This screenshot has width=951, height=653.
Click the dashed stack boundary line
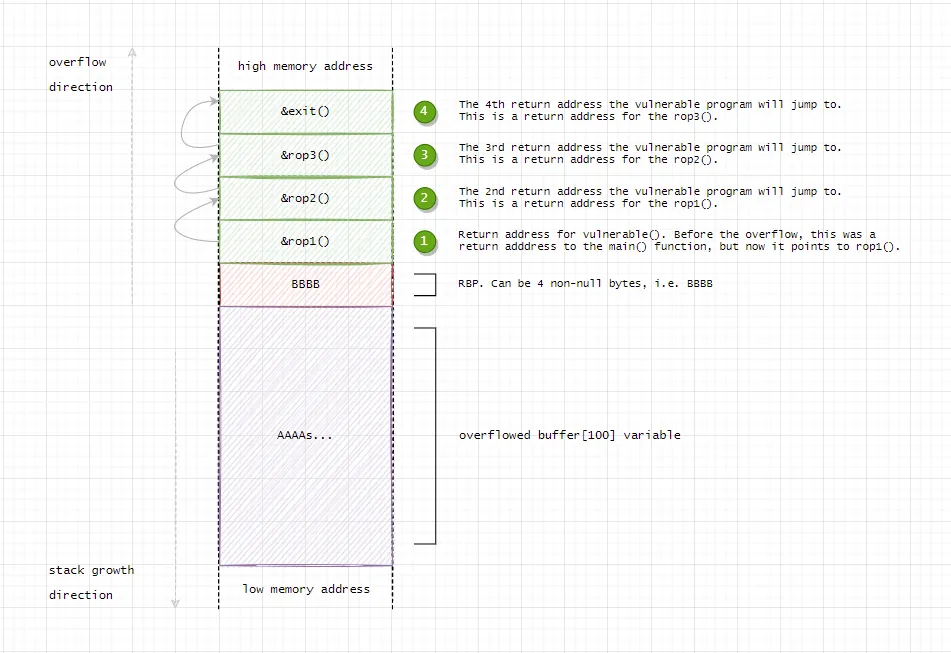point(219,400)
